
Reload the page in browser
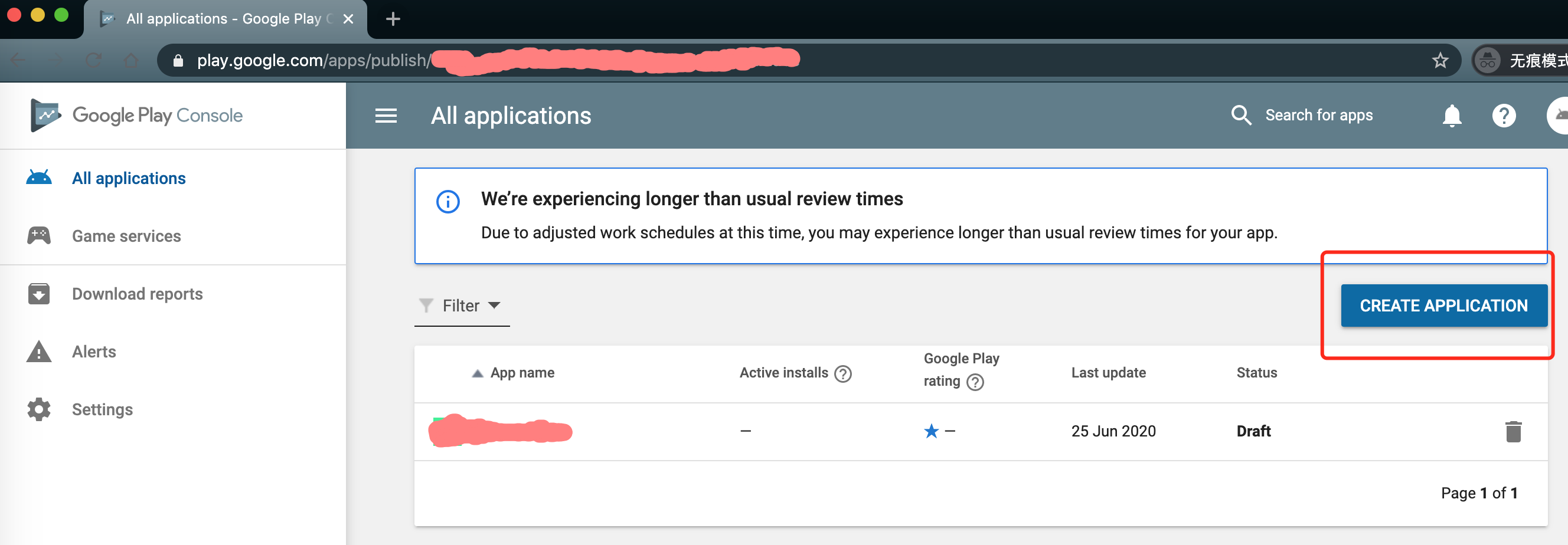click(93, 60)
